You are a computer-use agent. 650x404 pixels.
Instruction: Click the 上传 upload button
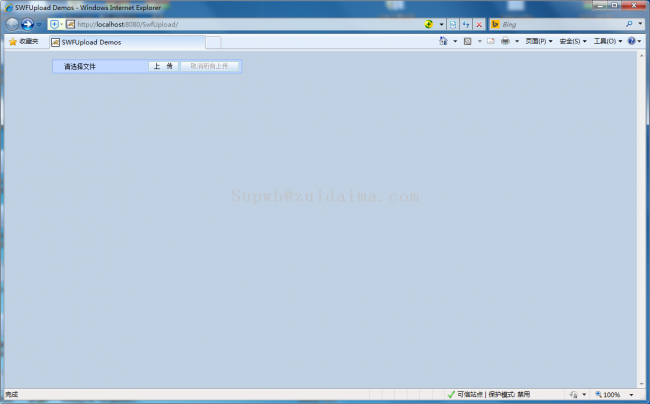tap(163, 66)
